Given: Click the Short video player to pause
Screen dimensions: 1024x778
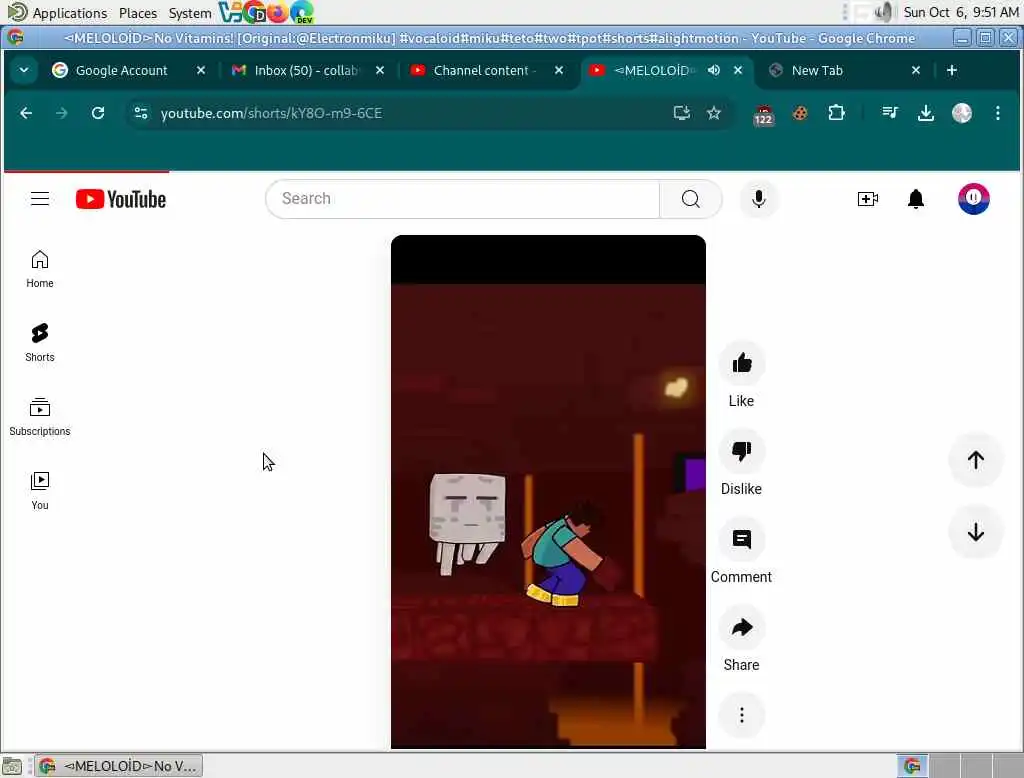Looking at the screenshot, I should click(548, 491).
